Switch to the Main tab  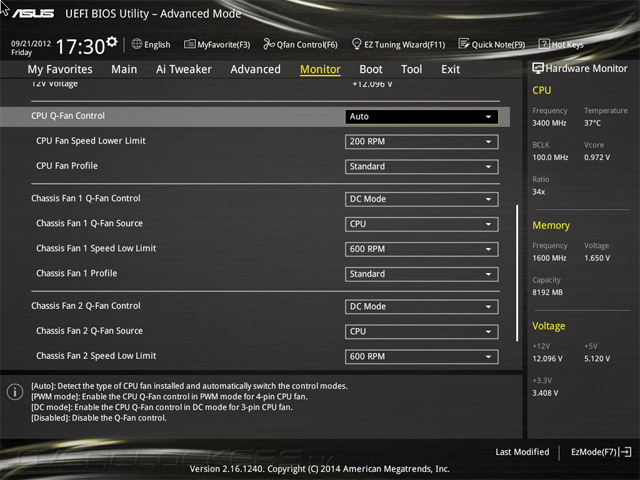[x=124, y=69]
